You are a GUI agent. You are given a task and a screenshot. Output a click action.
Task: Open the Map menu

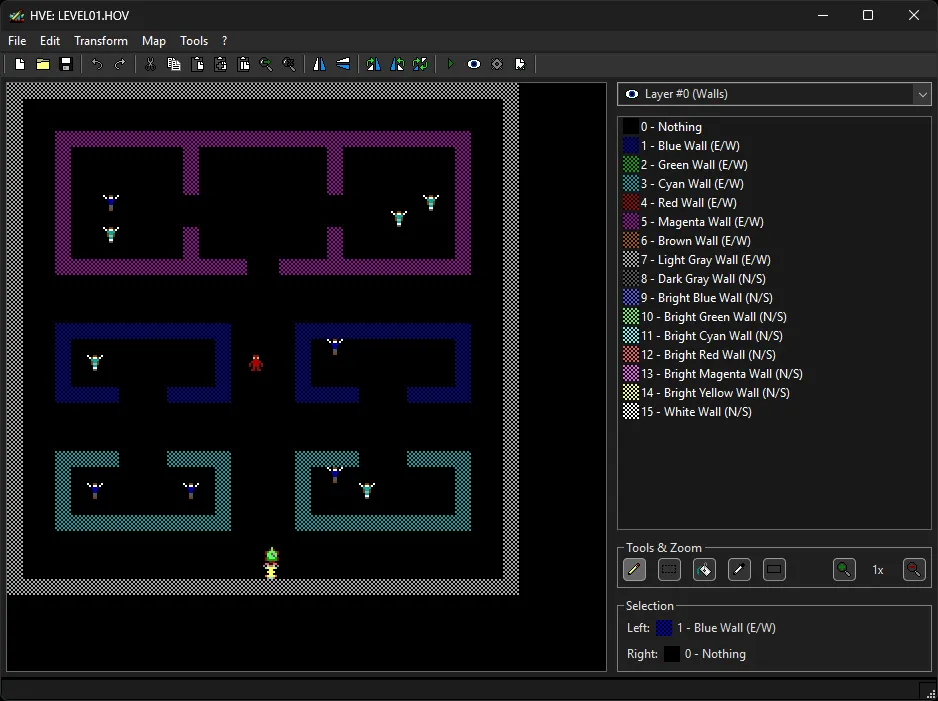[x=154, y=41]
